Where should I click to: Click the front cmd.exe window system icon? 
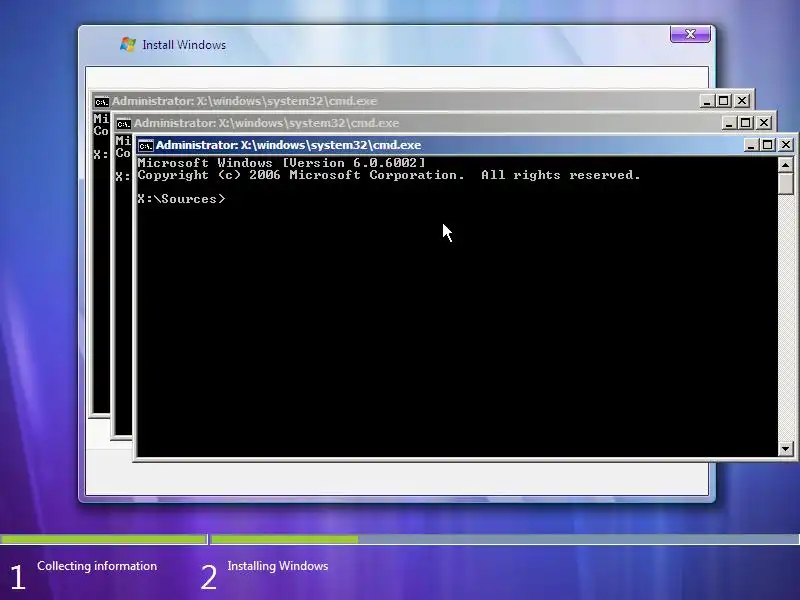145,145
